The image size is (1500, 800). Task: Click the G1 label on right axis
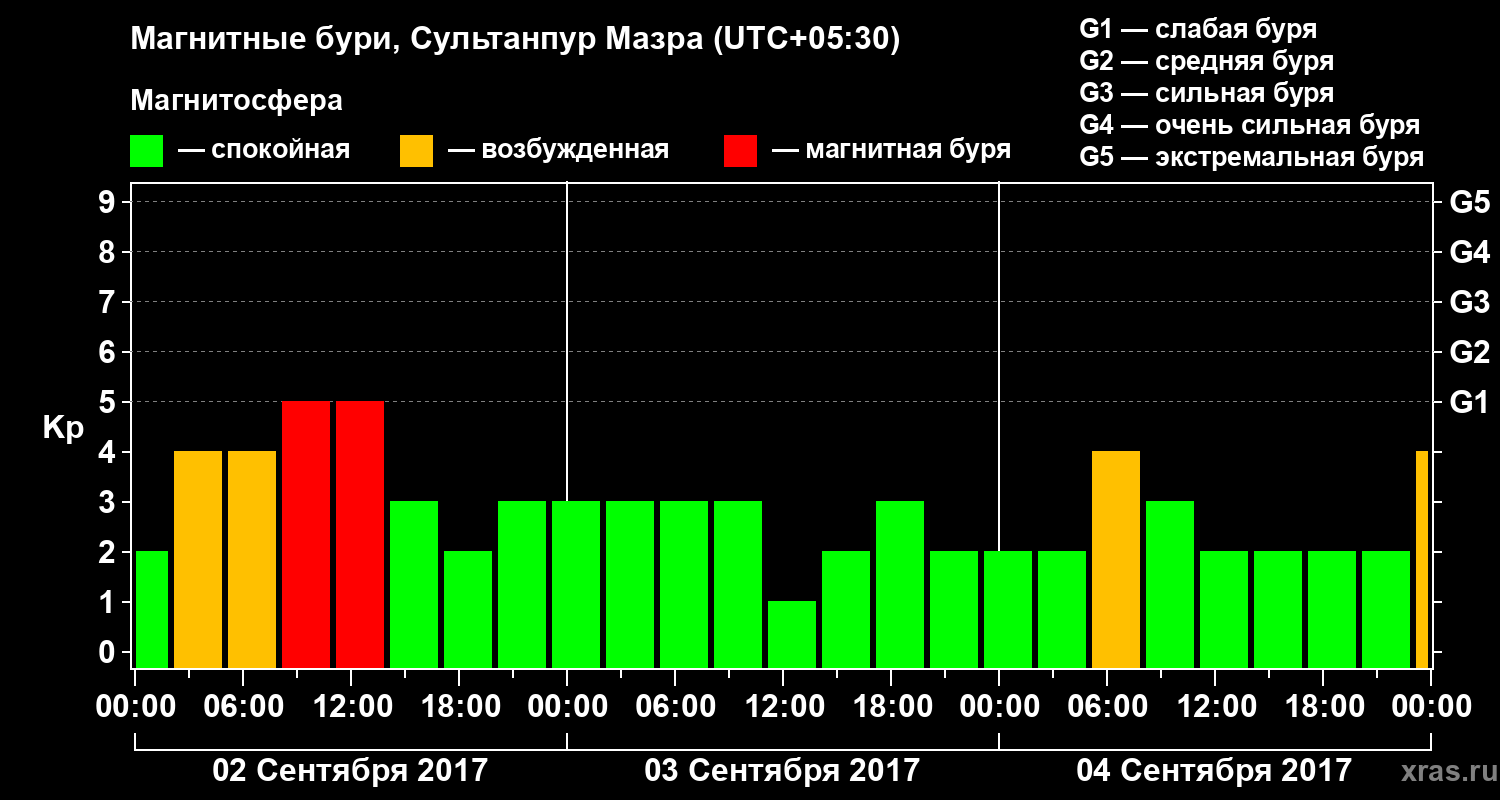(x=1469, y=402)
